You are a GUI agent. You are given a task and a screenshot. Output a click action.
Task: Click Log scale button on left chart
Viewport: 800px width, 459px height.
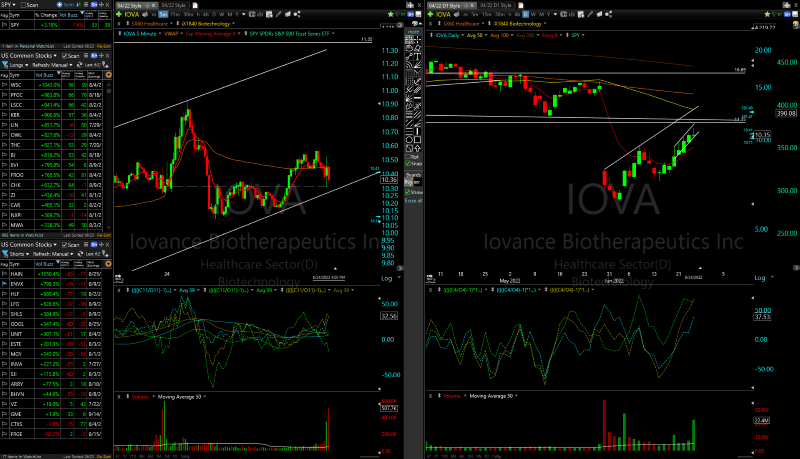coord(387,278)
